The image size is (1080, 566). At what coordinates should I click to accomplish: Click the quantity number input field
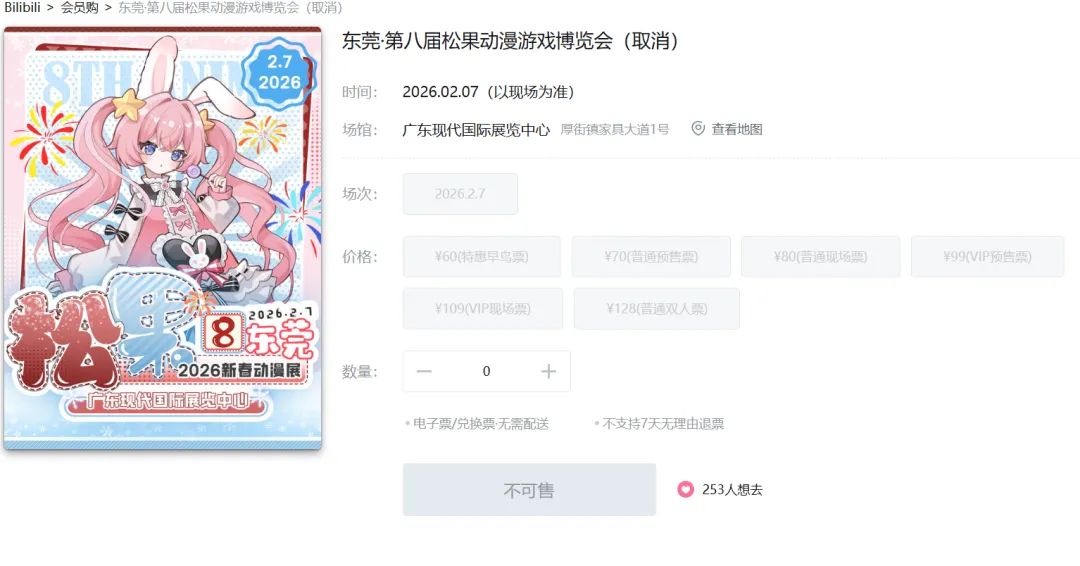tap(486, 371)
